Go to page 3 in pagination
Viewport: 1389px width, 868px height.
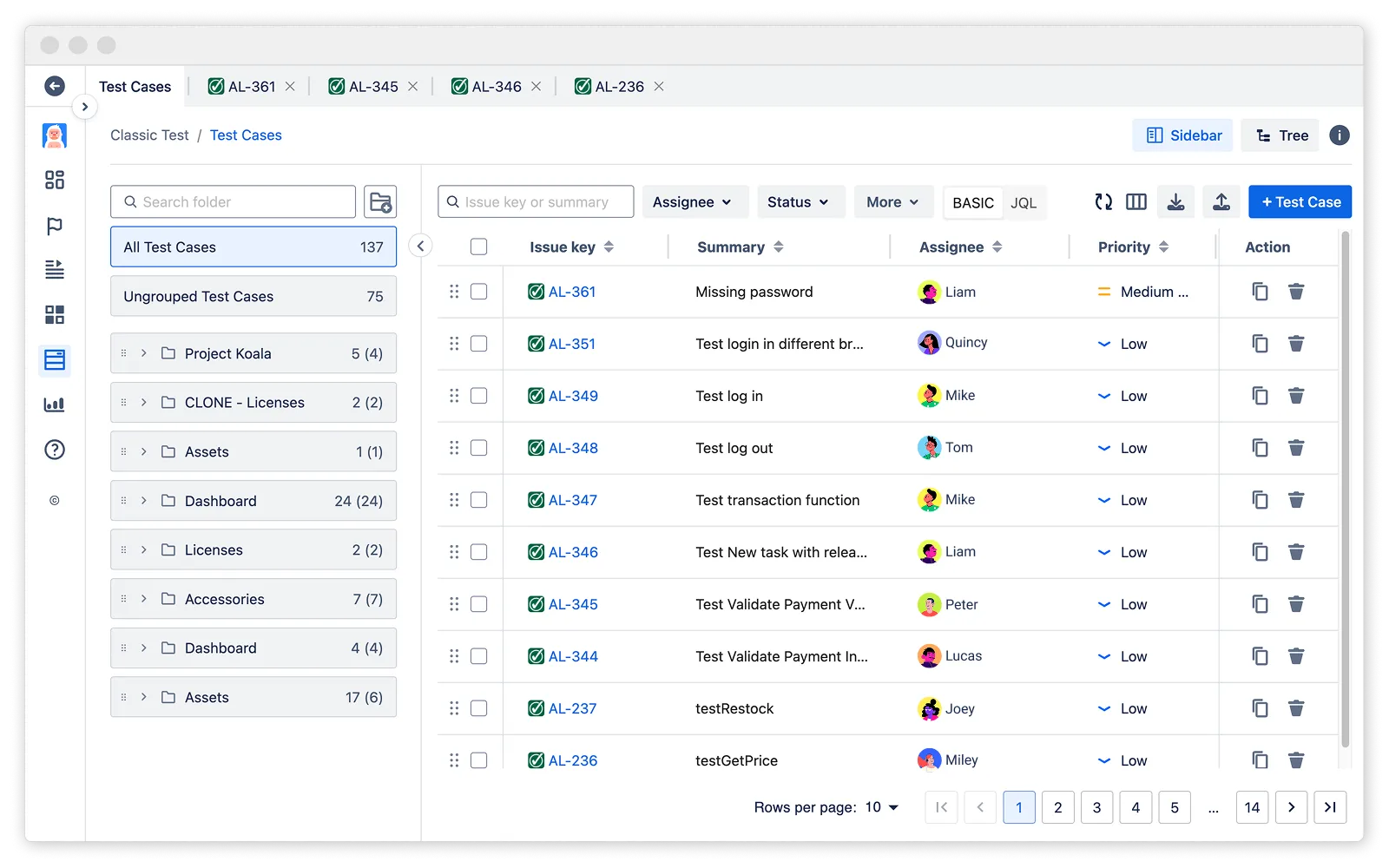1096,807
